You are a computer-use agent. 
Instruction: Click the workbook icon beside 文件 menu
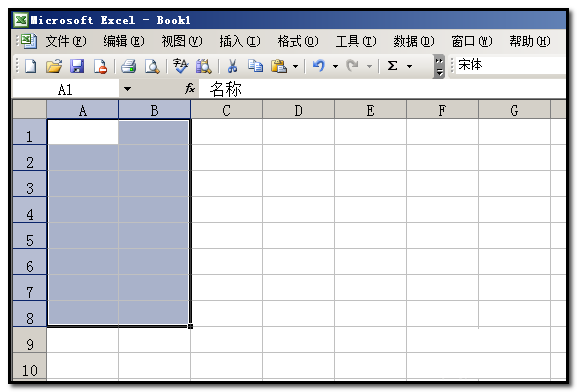(29, 41)
